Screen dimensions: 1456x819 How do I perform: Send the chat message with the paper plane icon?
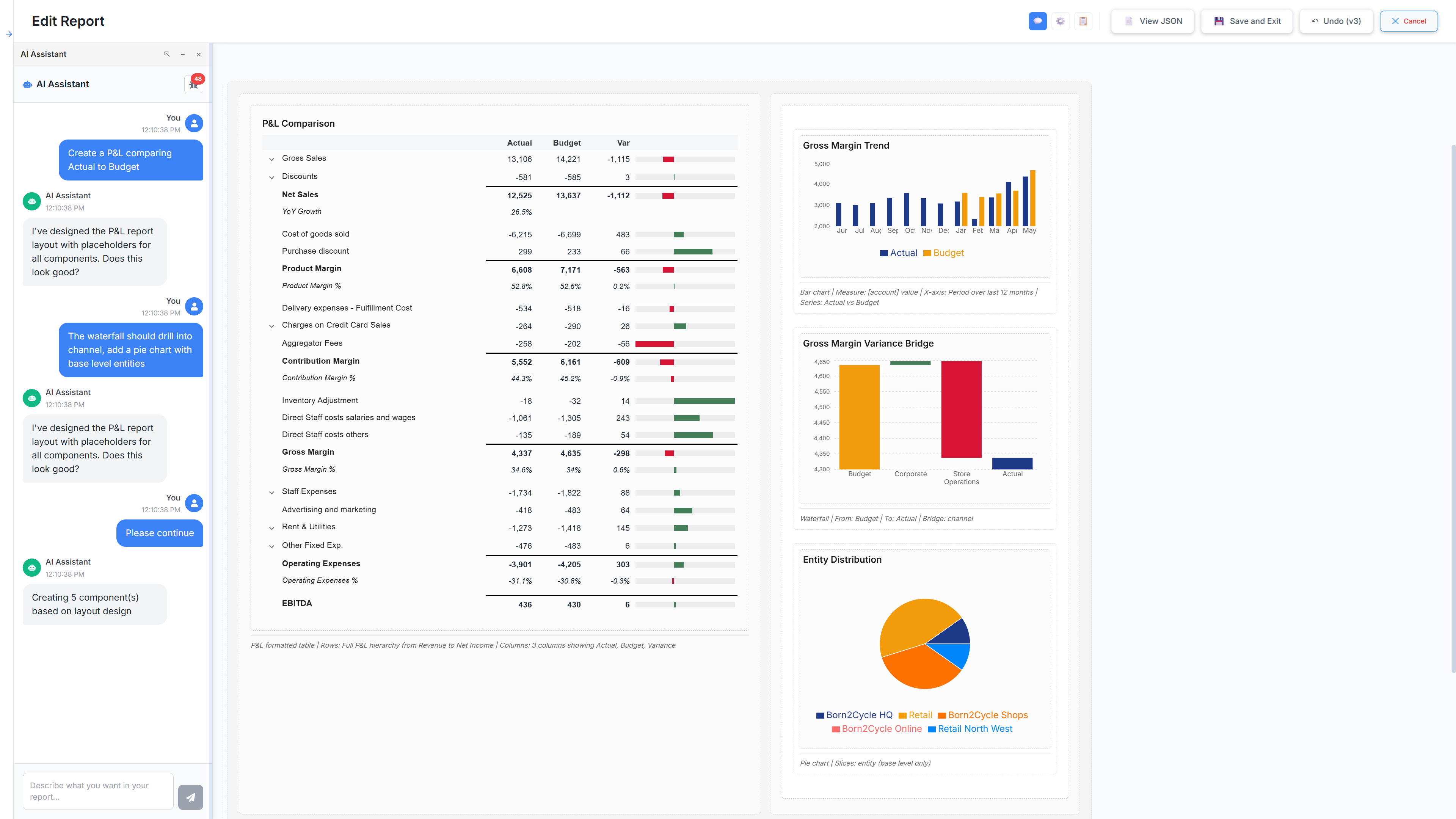coord(190,797)
